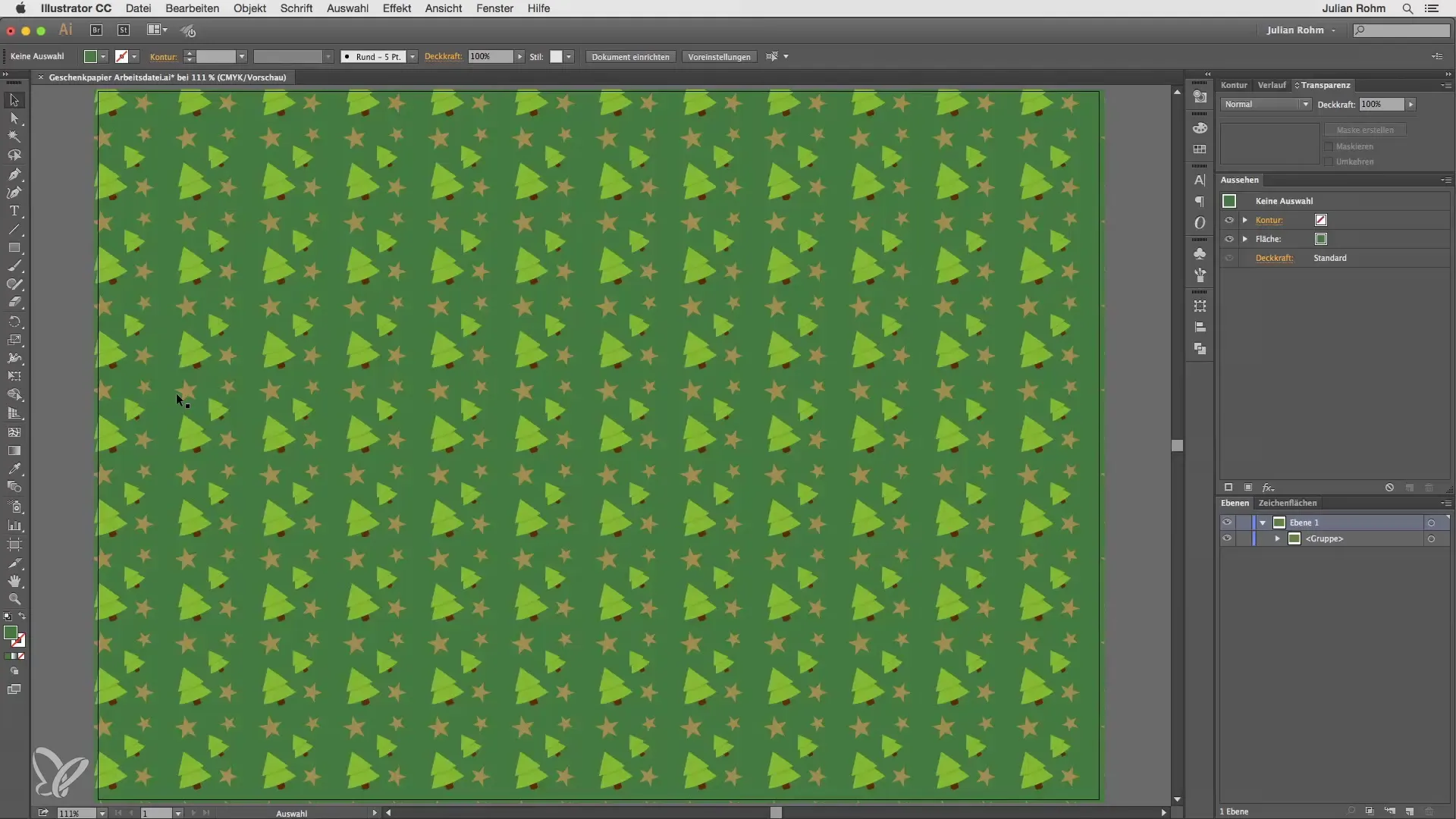Select the Zoom tool

tap(14, 600)
